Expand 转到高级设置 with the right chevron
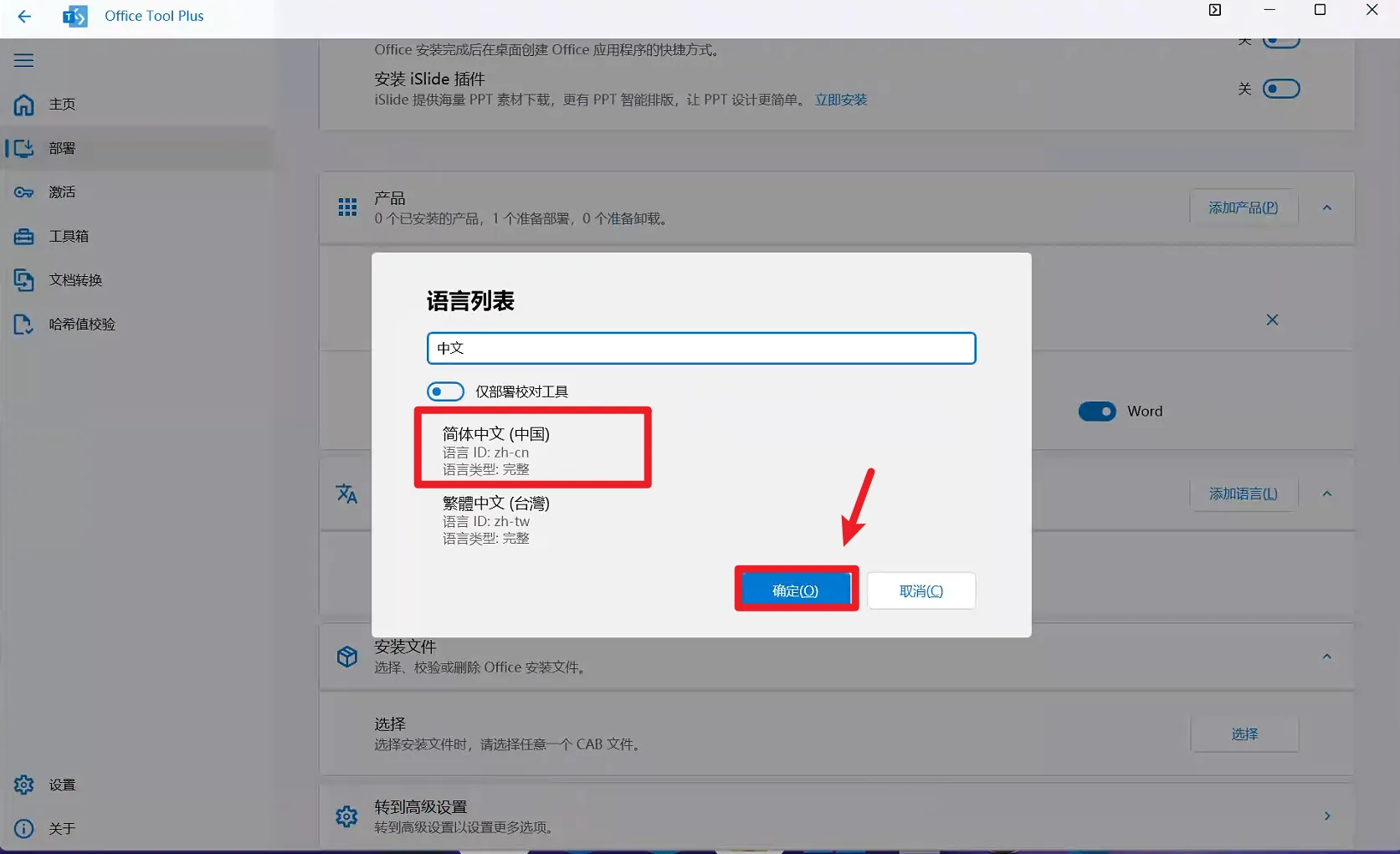 click(x=1327, y=816)
